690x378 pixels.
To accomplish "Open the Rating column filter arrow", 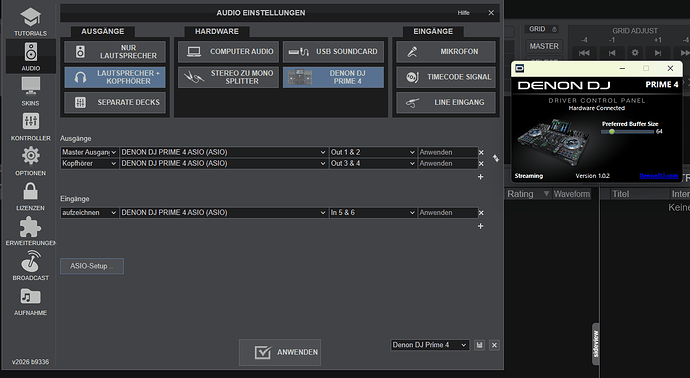I will tap(547, 194).
